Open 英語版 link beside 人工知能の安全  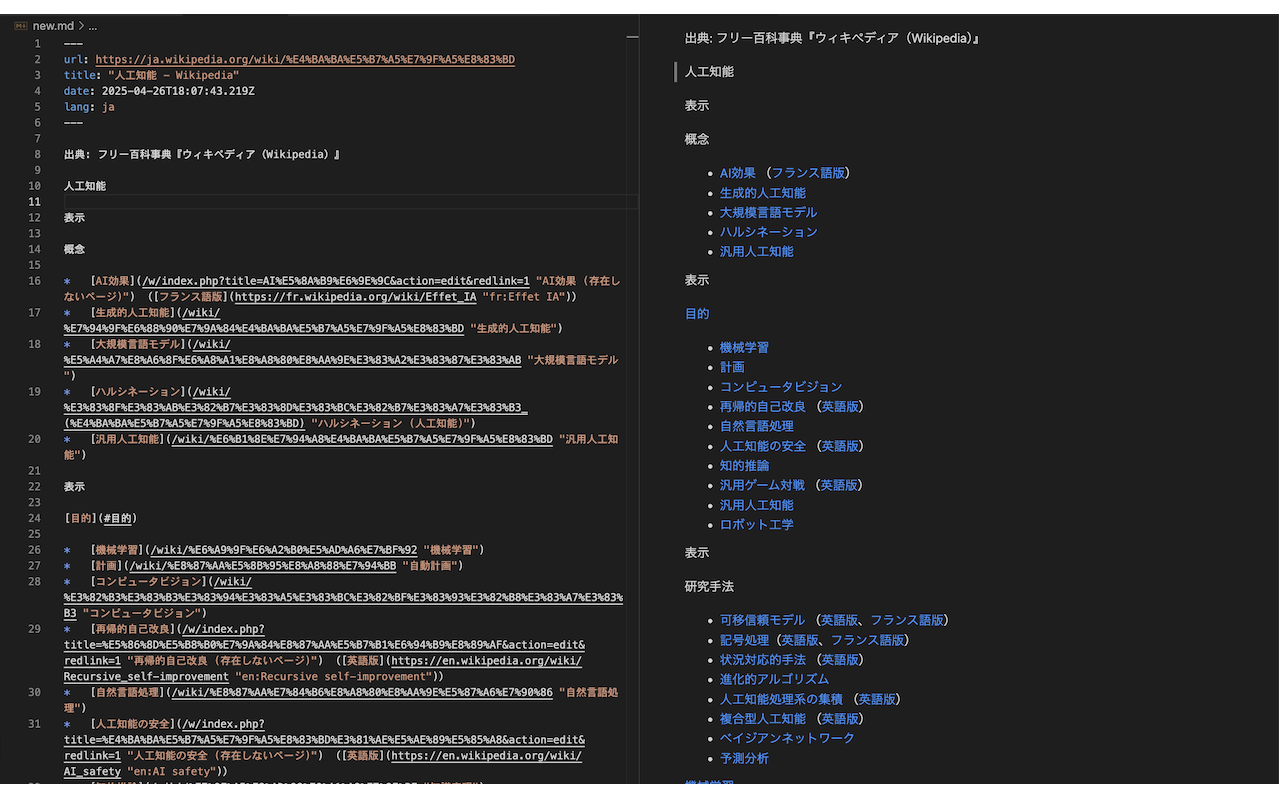pyautogui.click(x=838, y=446)
